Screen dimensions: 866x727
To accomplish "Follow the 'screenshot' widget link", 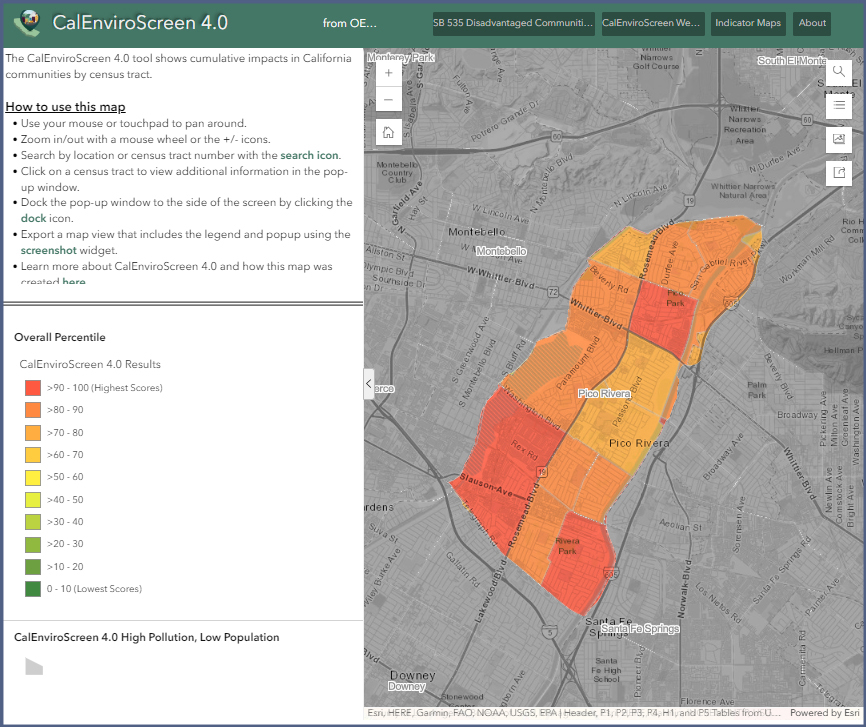I will click(x=49, y=250).
